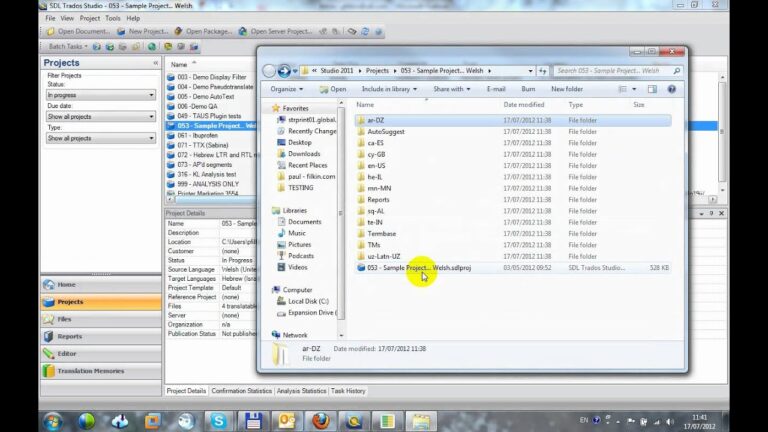Click Open Server Project toolbar button
This screenshot has height=432, width=768.
pyautogui.click(x=275, y=31)
